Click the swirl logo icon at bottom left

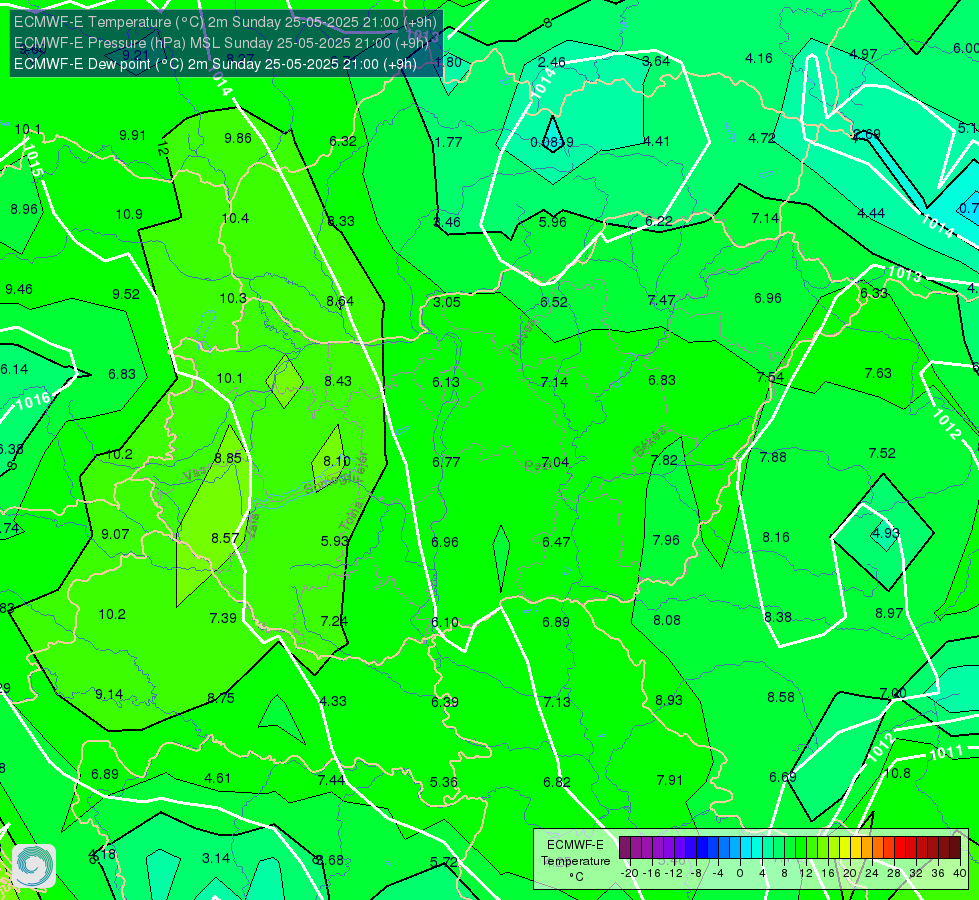coord(34,866)
